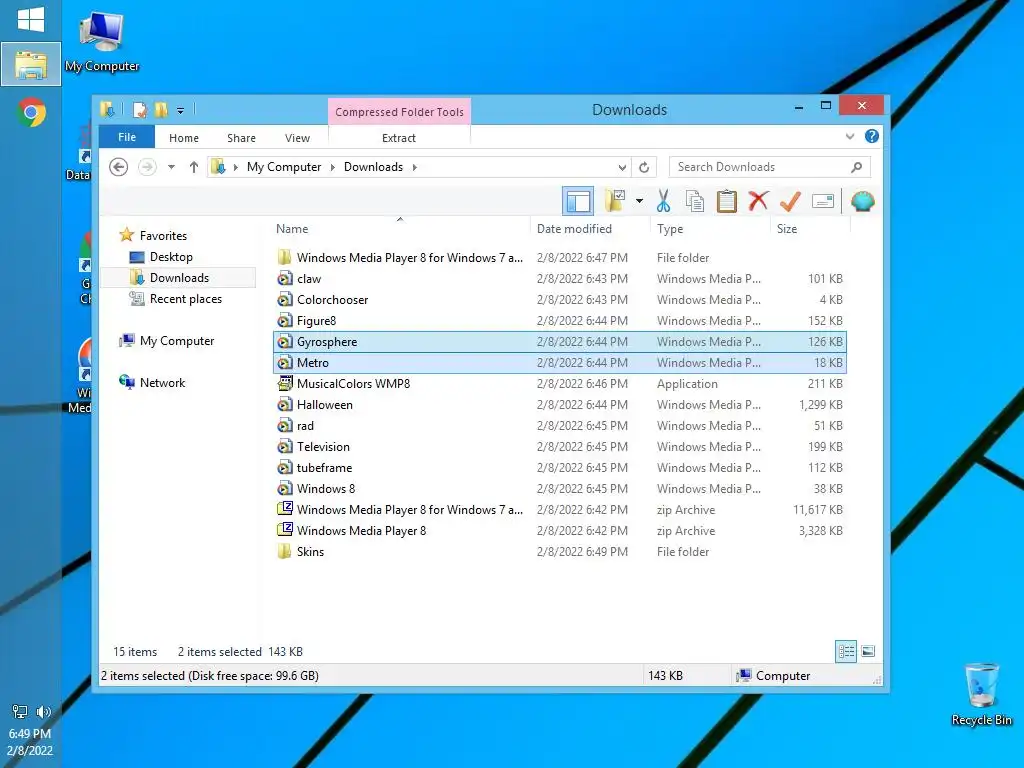Click the File Explorer taskbar icon
Viewport: 1024px width, 768px height.
click(x=31, y=64)
